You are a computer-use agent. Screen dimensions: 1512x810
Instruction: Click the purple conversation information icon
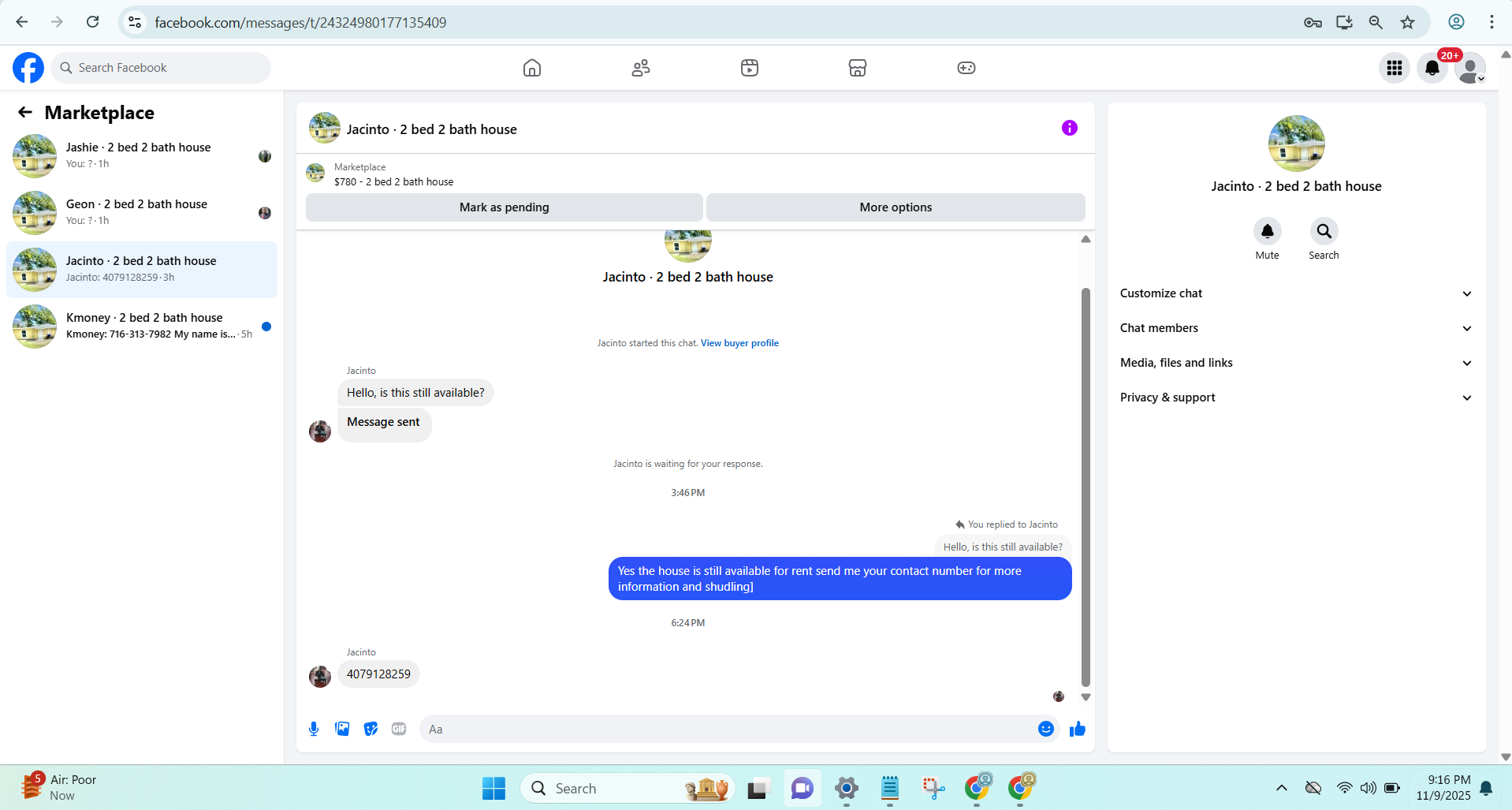(x=1070, y=128)
